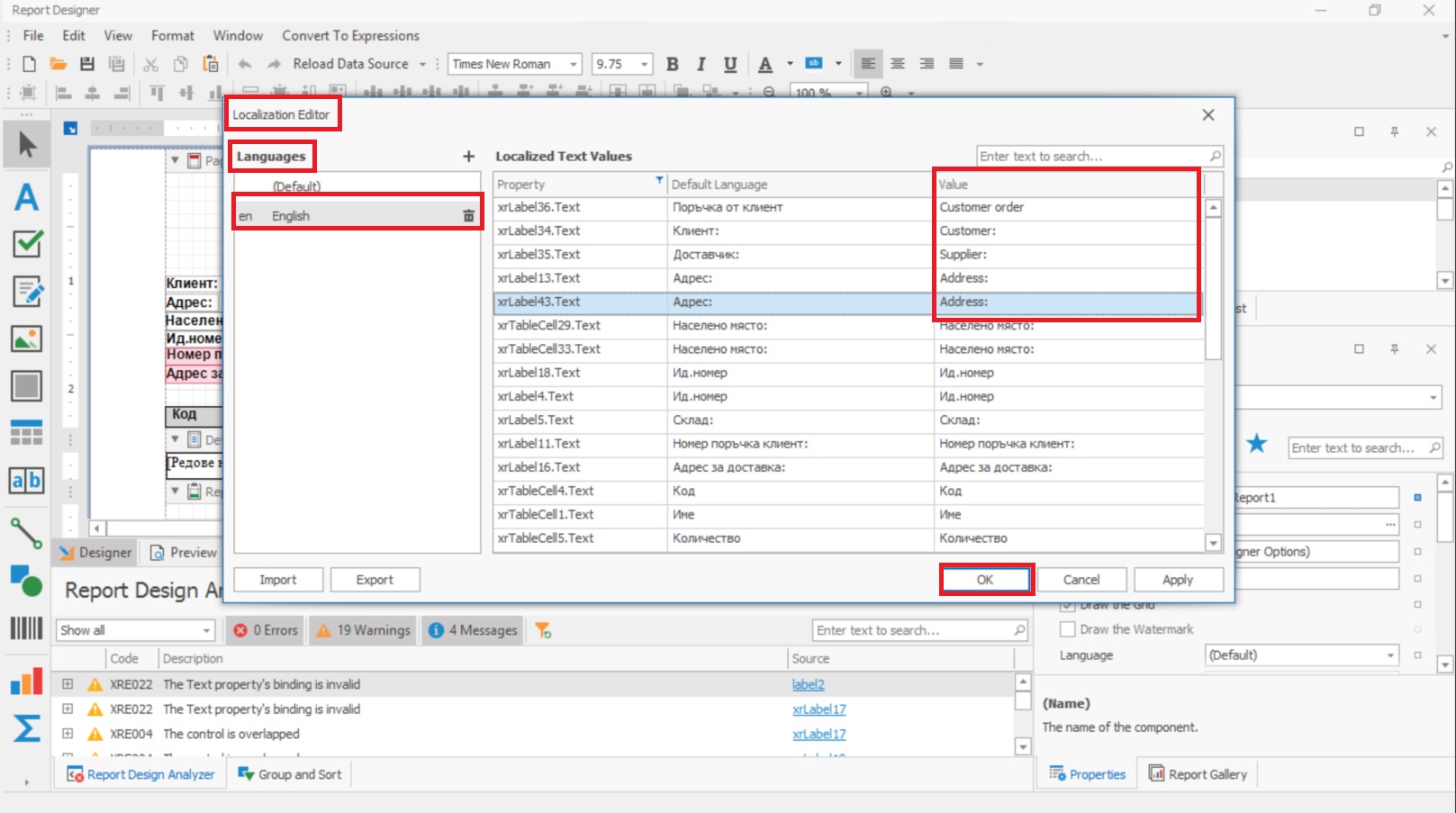Toggle Underline formatting
The width and height of the screenshot is (1456, 813).
[x=730, y=64]
